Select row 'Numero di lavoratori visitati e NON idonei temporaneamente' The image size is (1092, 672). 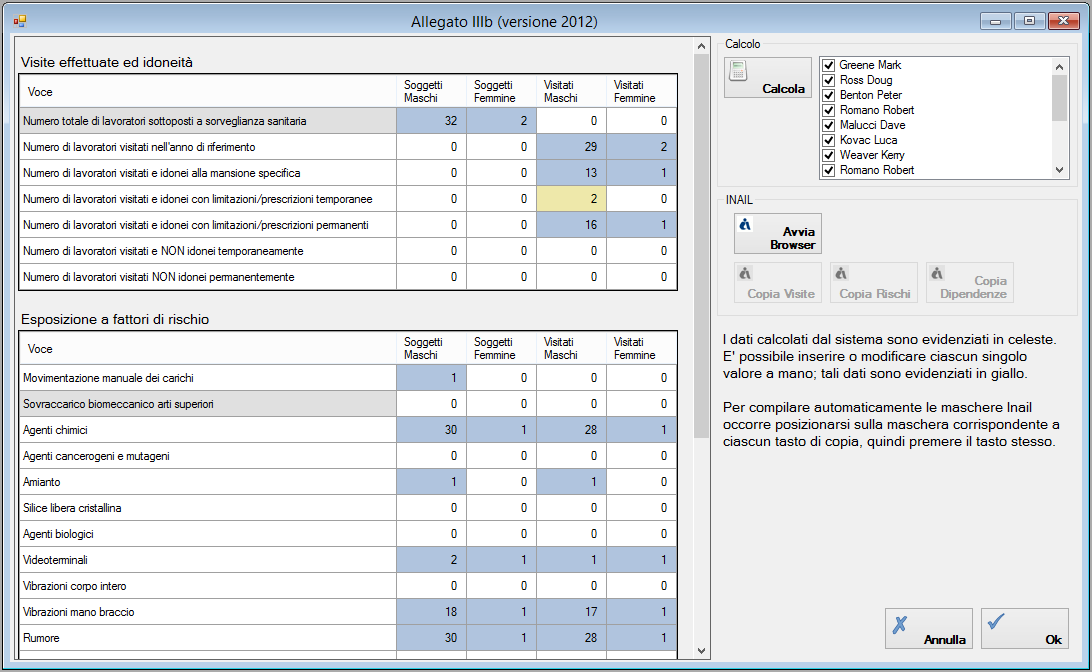[348, 251]
